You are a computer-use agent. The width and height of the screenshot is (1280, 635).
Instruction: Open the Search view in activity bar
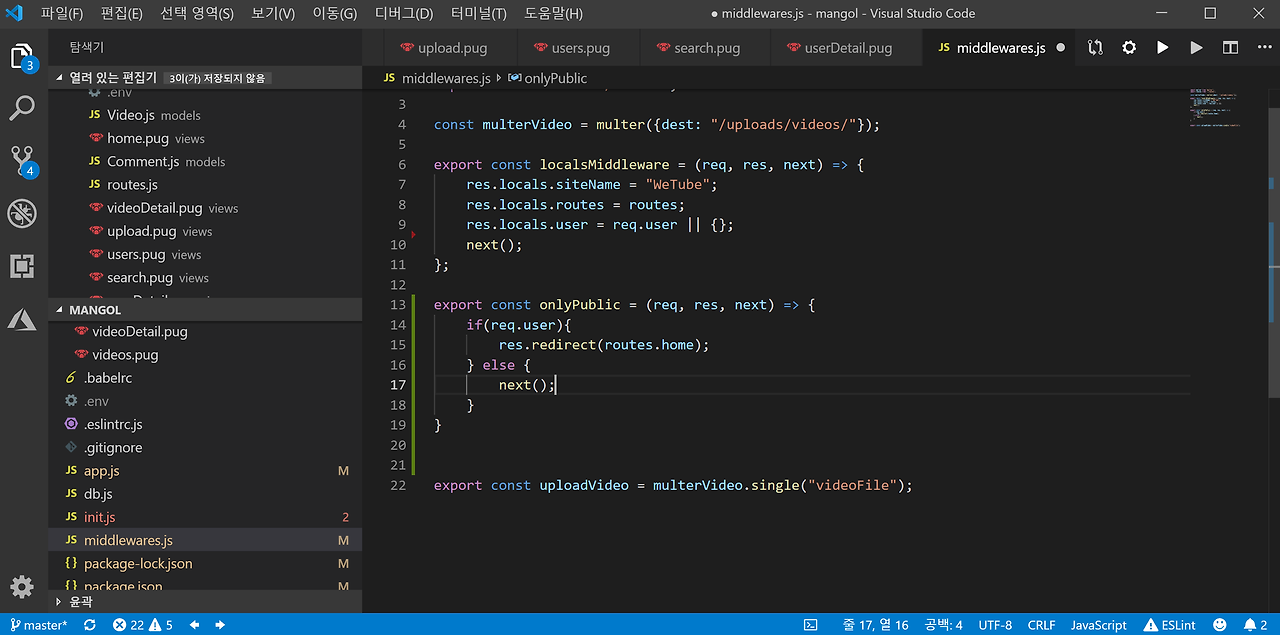click(22, 108)
